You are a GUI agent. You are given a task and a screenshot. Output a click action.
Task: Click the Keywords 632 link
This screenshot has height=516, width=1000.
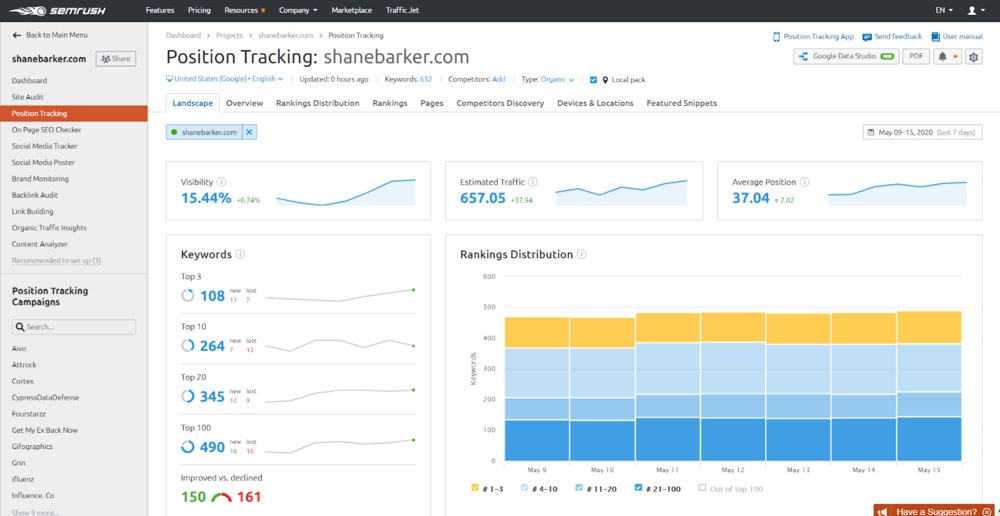[426, 79]
